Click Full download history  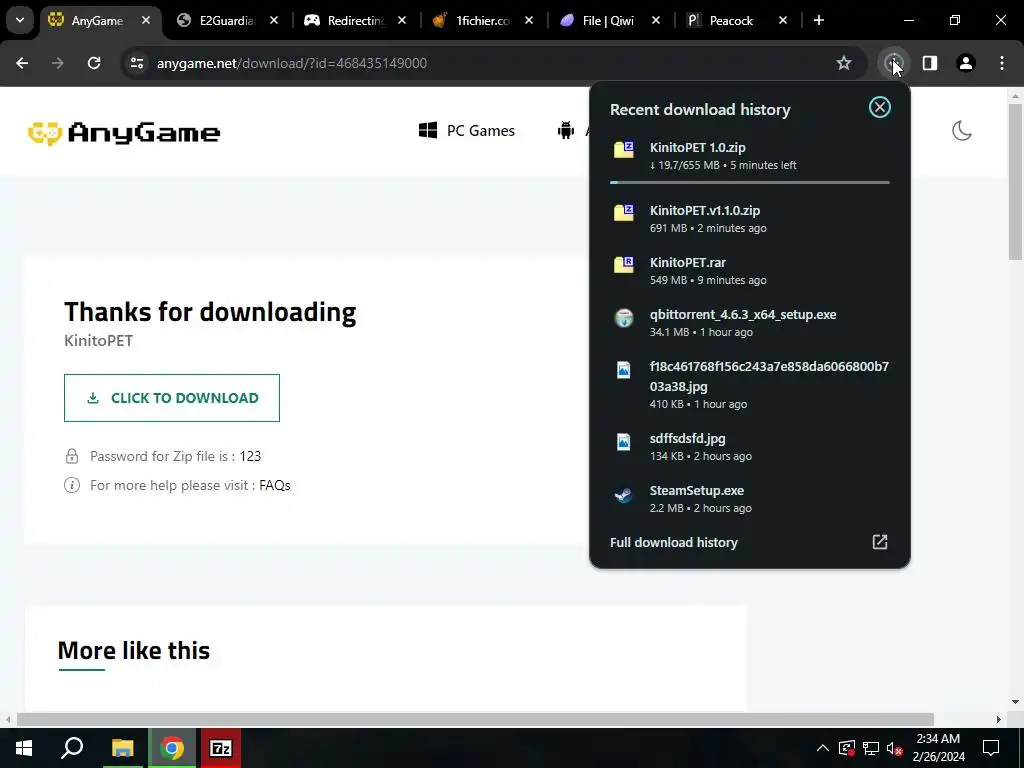(x=673, y=542)
